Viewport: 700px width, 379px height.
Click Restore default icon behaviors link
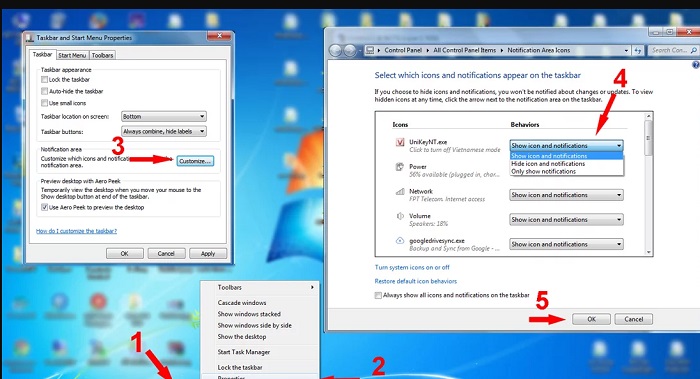(x=416, y=281)
